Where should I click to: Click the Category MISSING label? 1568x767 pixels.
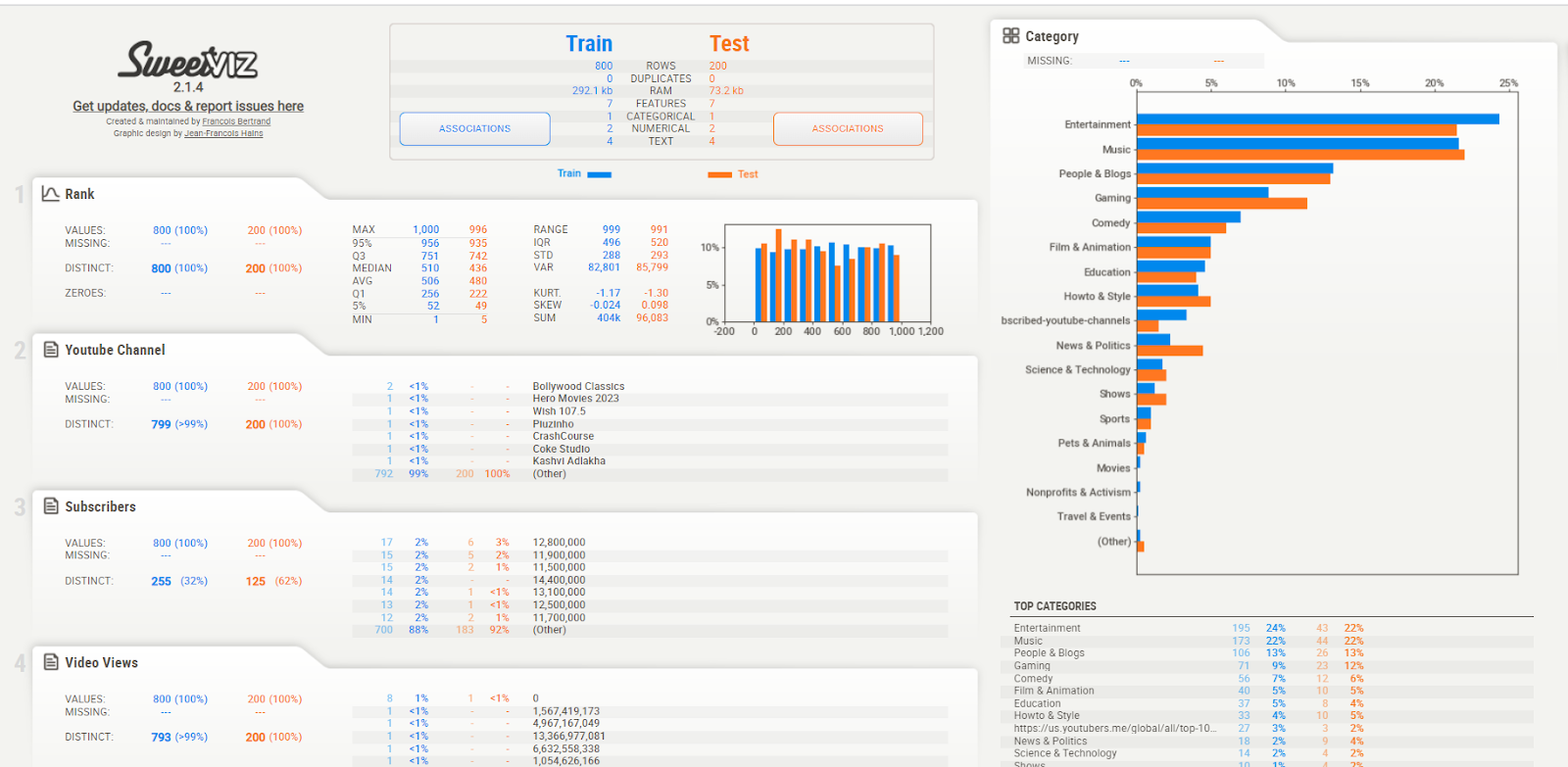(x=1049, y=61)
